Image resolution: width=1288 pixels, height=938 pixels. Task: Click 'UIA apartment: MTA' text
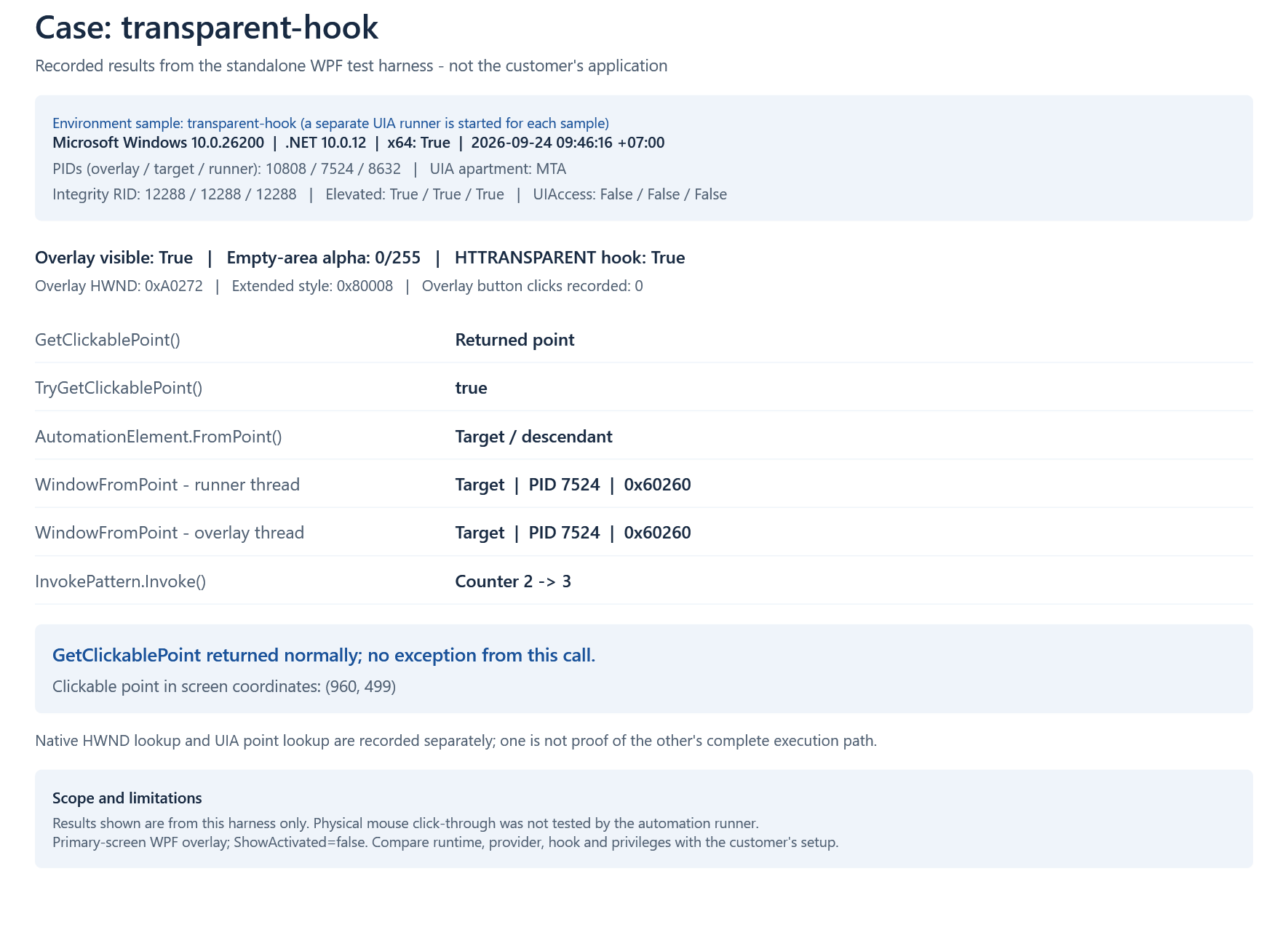[498, 169]
